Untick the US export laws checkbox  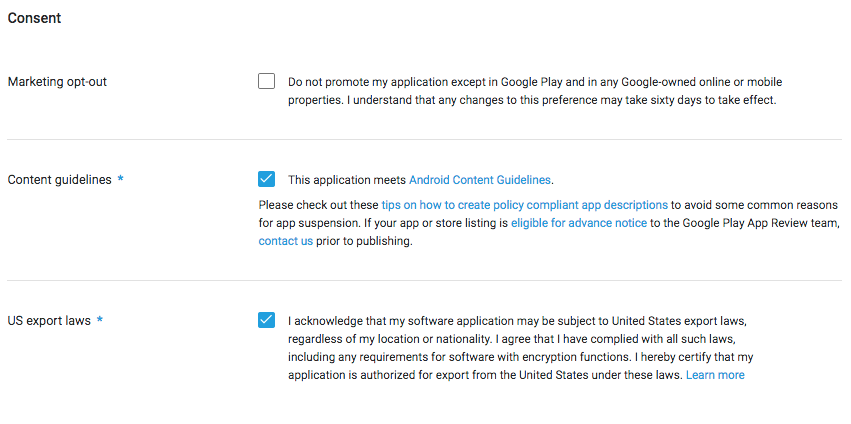coord(266,320)
